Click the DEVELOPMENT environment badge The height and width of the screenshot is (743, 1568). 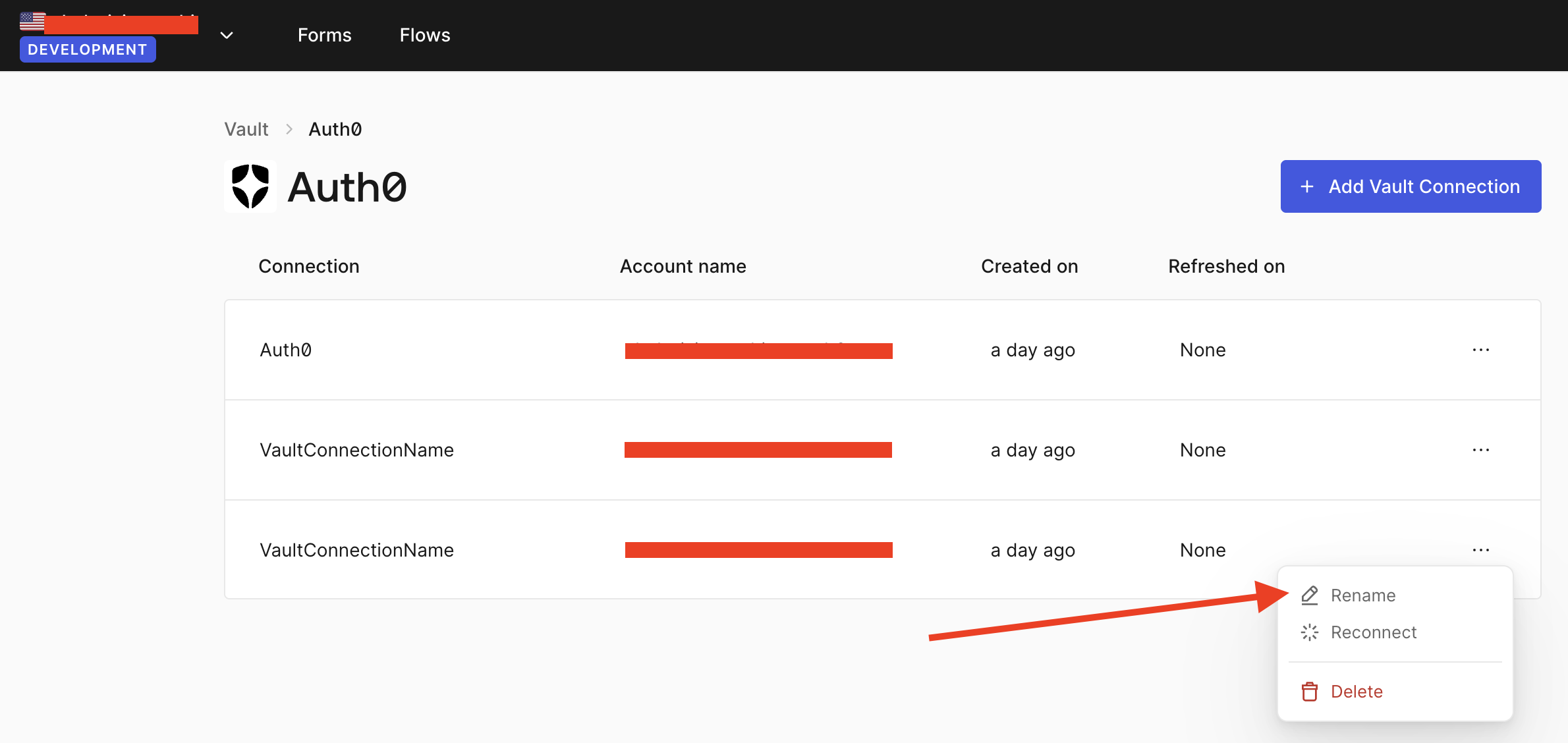88,49
